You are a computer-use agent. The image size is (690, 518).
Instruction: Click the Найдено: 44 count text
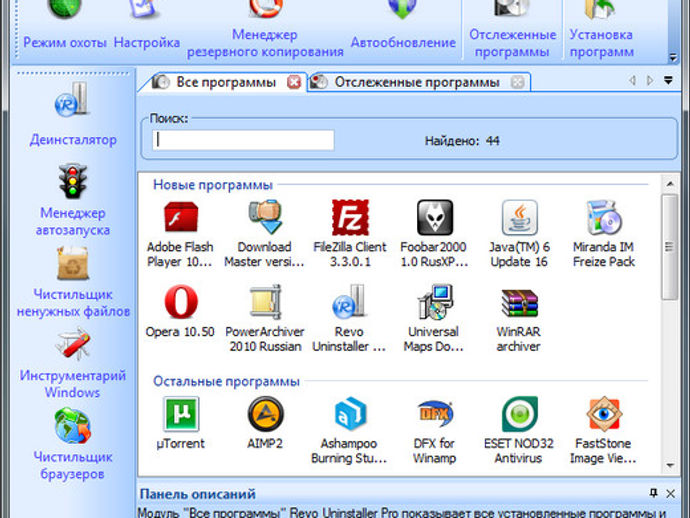point(462,141)
